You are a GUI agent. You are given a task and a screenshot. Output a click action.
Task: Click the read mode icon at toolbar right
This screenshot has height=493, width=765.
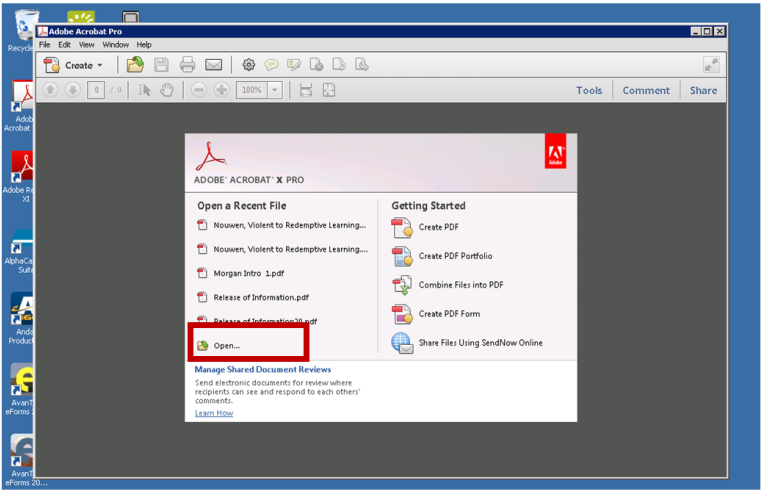[x=711, y=65]
